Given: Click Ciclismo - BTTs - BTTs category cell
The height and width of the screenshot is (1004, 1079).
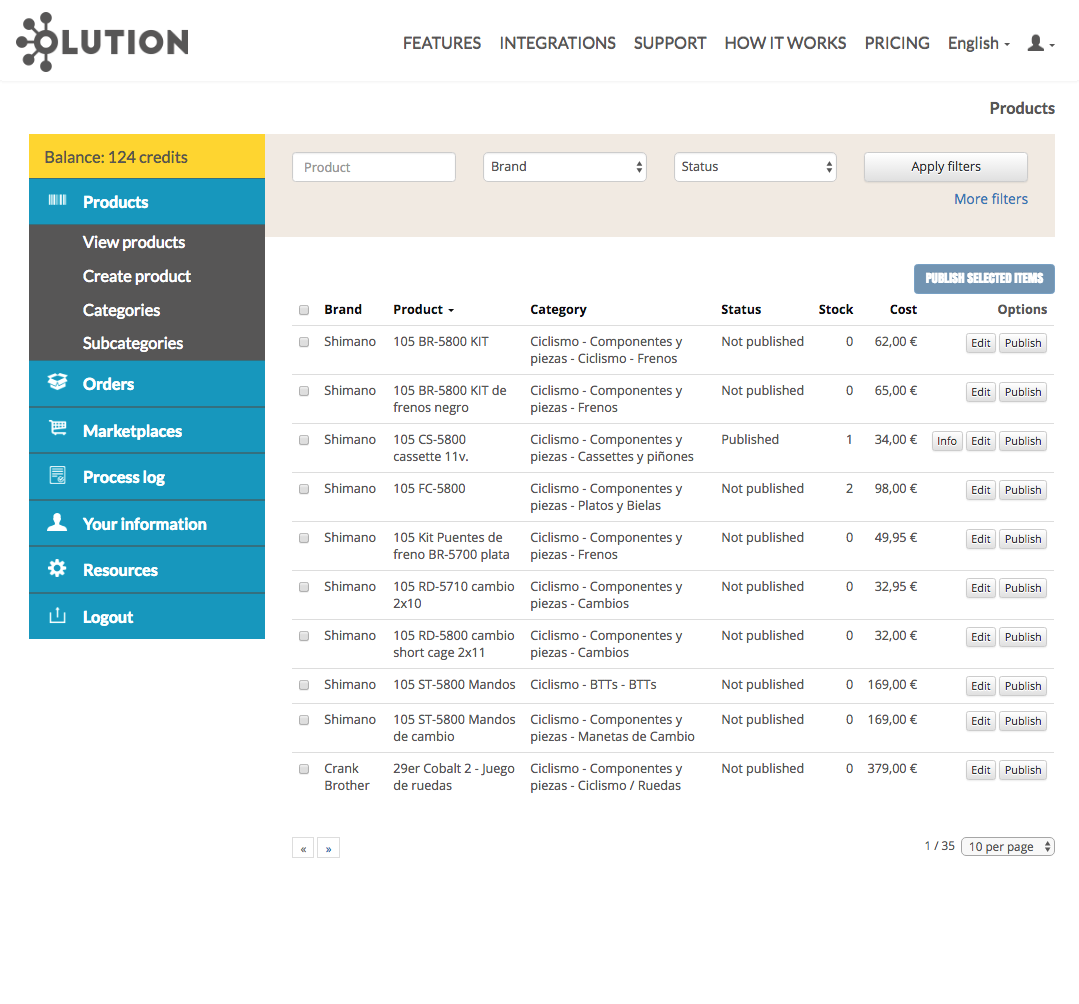Looking at the screenshot, I should coord(593,685).
